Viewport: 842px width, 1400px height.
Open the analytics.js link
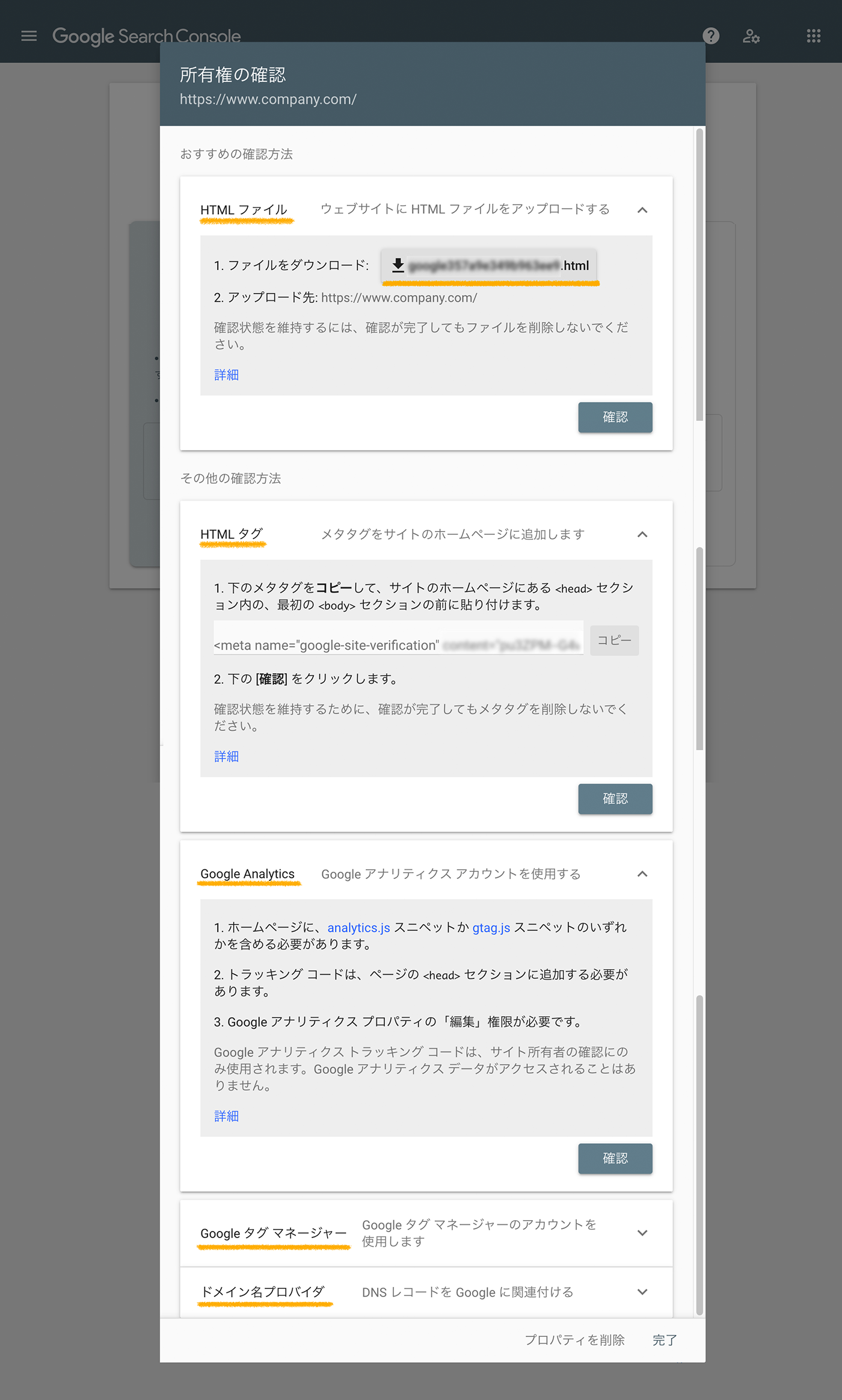click(358, 928)
